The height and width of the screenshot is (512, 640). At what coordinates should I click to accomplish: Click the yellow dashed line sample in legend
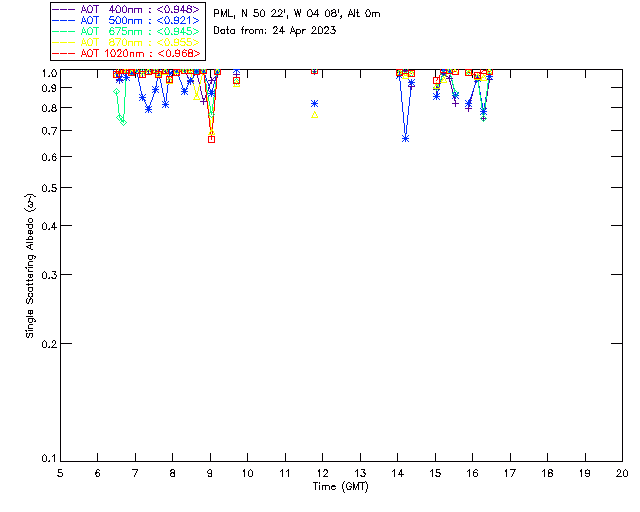[64, 43]
